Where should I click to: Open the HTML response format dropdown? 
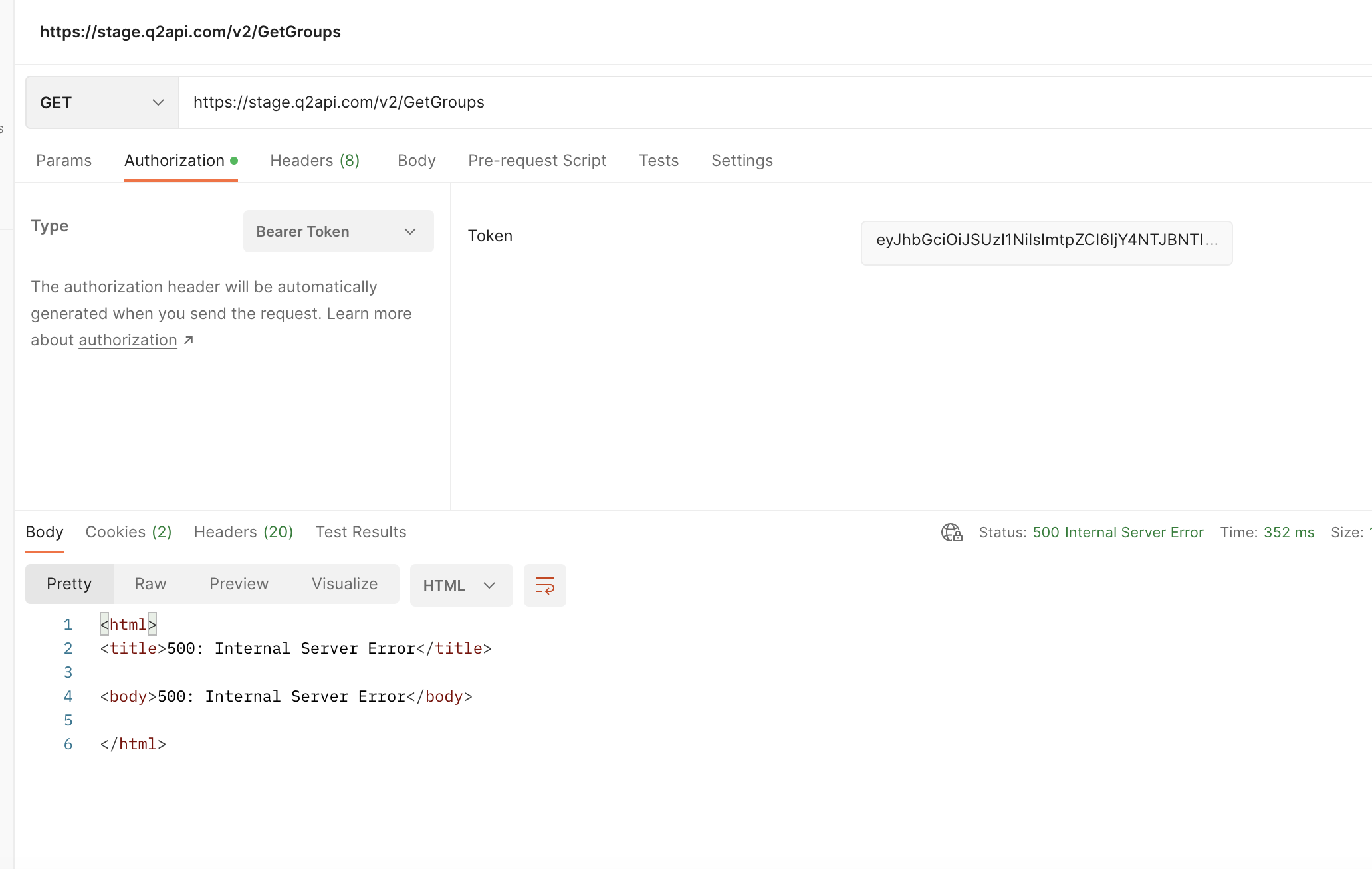click(x=461, y=585)
